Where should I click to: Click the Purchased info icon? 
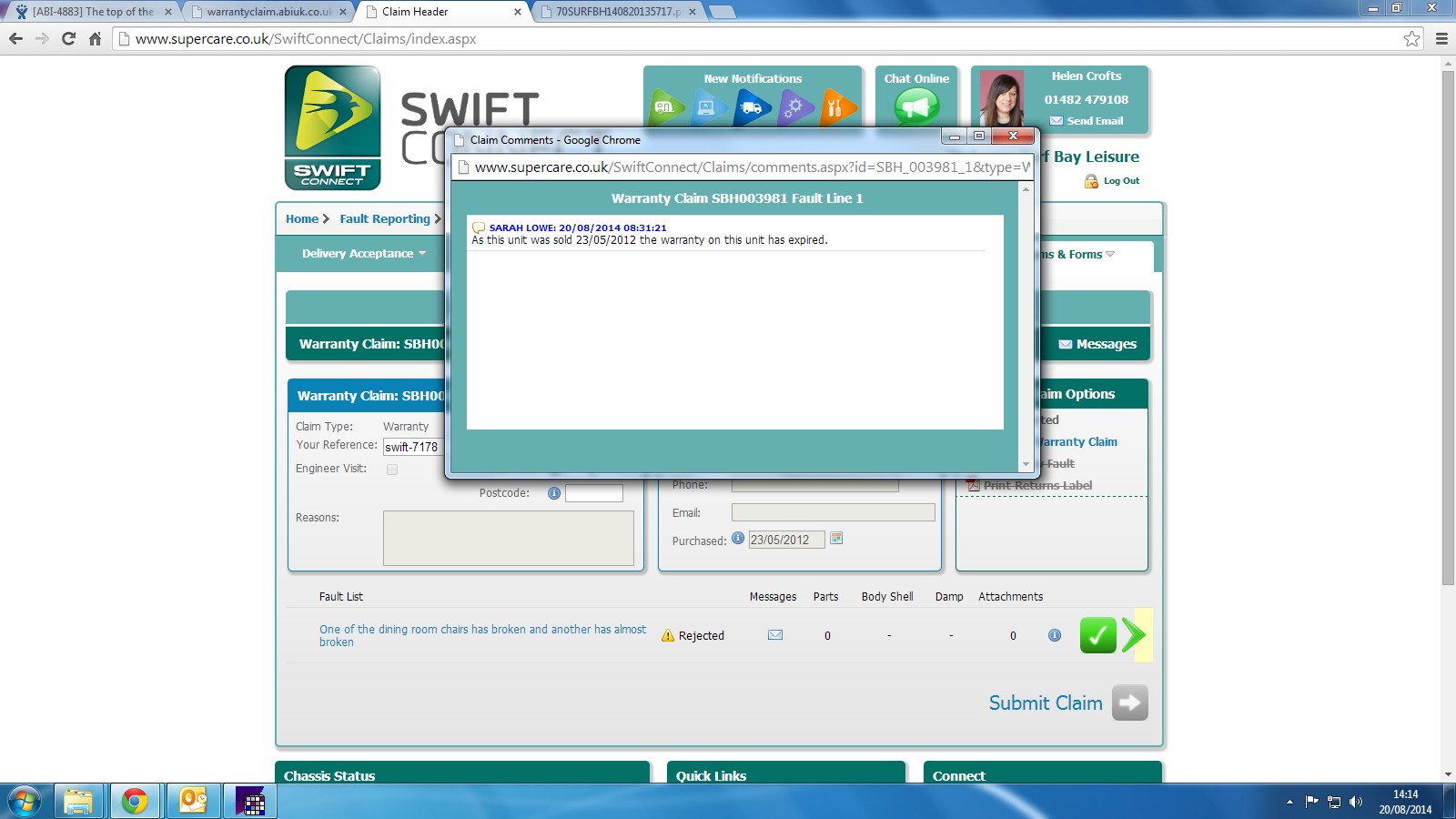pos(738,539)
